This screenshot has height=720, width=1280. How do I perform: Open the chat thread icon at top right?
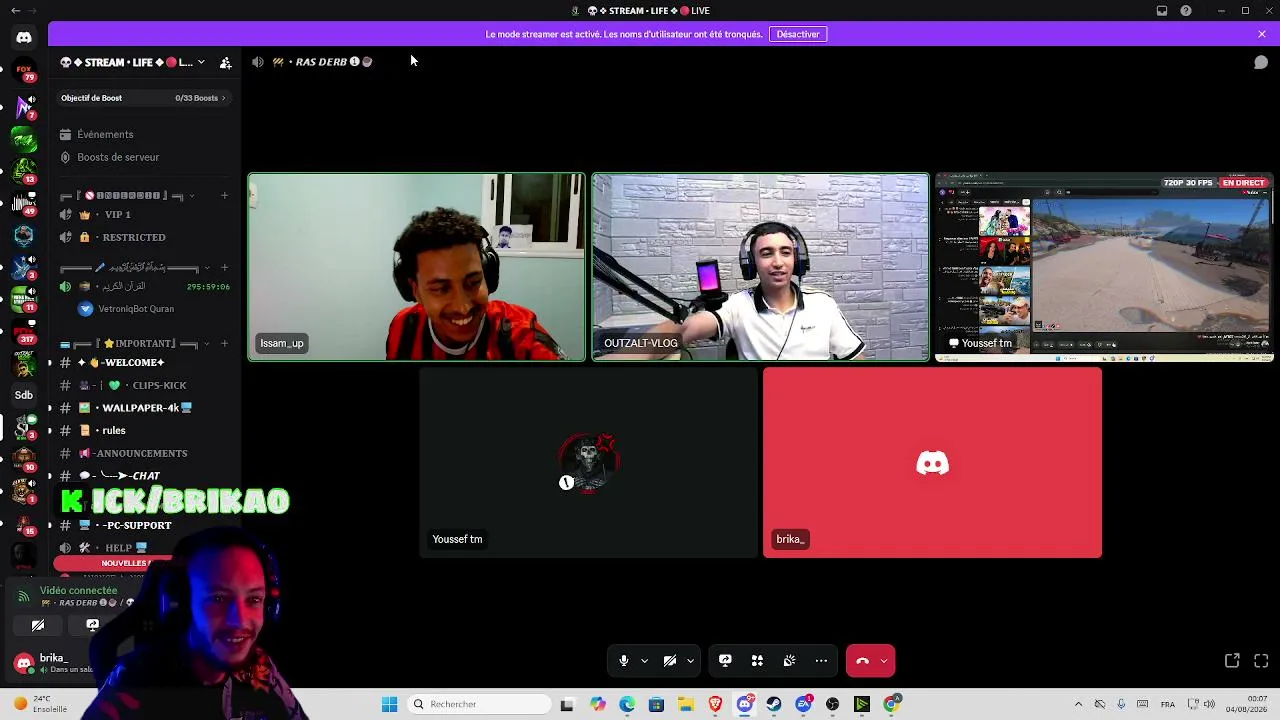pyautogui.click(x=1261, y=62)
